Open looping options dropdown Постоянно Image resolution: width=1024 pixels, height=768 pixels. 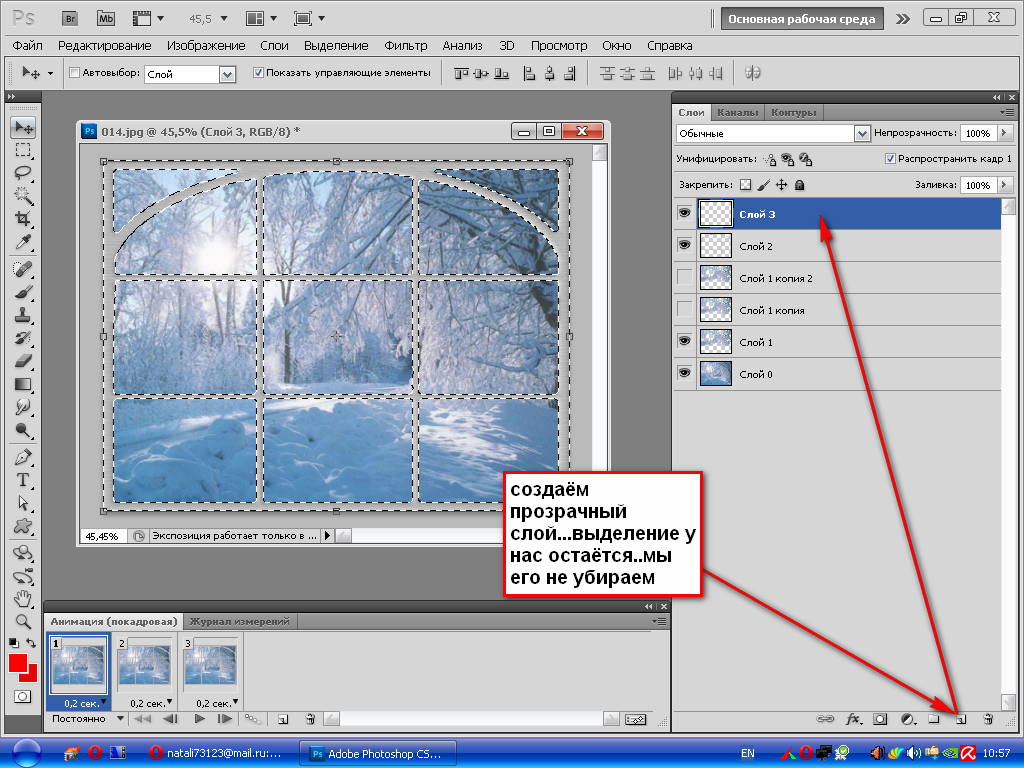[x=120, y=718]
